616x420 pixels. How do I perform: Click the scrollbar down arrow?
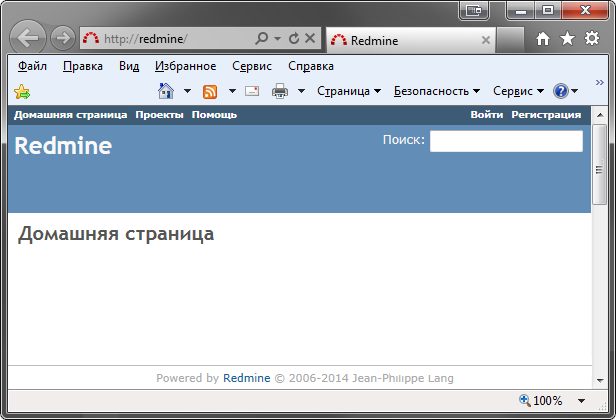pyautogui.click(x=600, y=380)
